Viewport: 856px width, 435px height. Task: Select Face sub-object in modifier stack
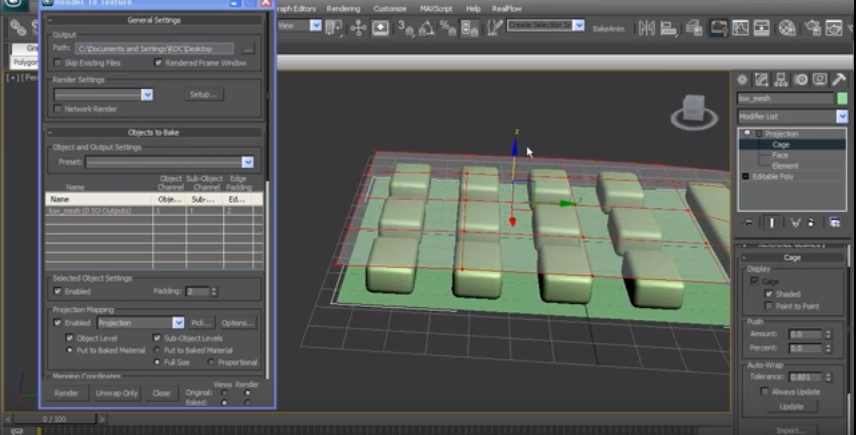click(780, 155)
